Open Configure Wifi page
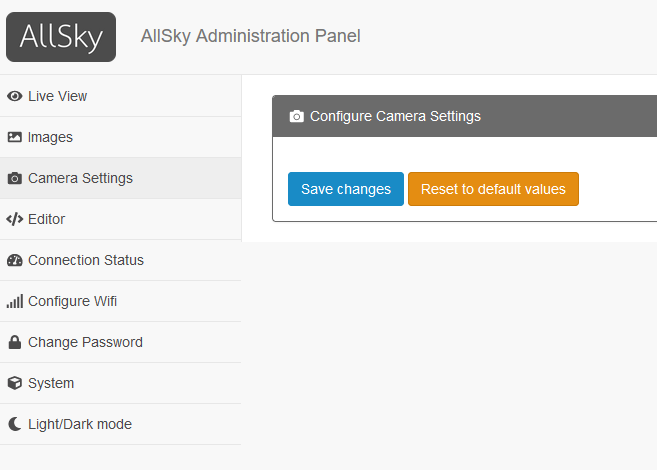The width and height of the screenshot is (657, 470). coord(121,302)
